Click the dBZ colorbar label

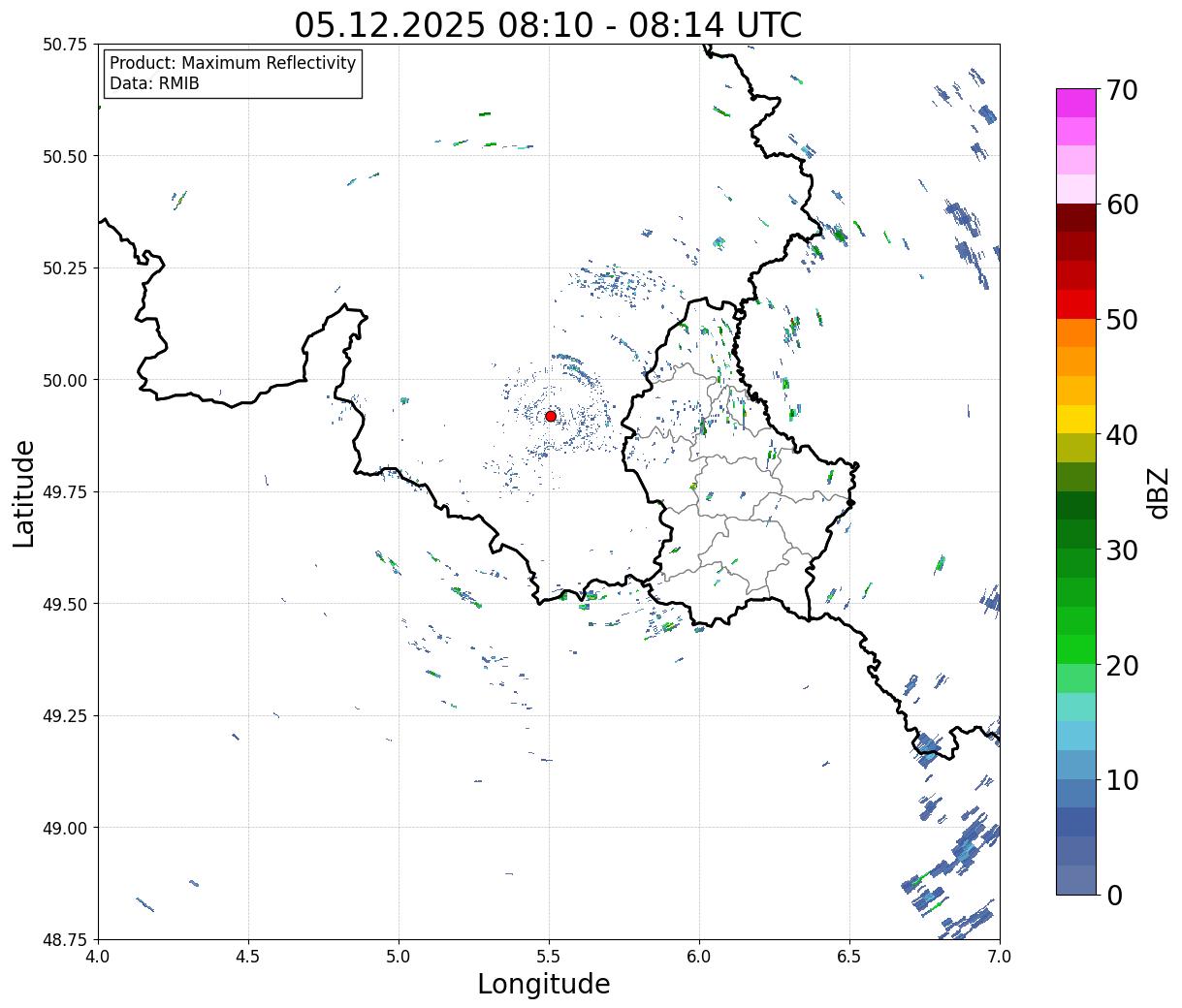[x=1158, y=492]
